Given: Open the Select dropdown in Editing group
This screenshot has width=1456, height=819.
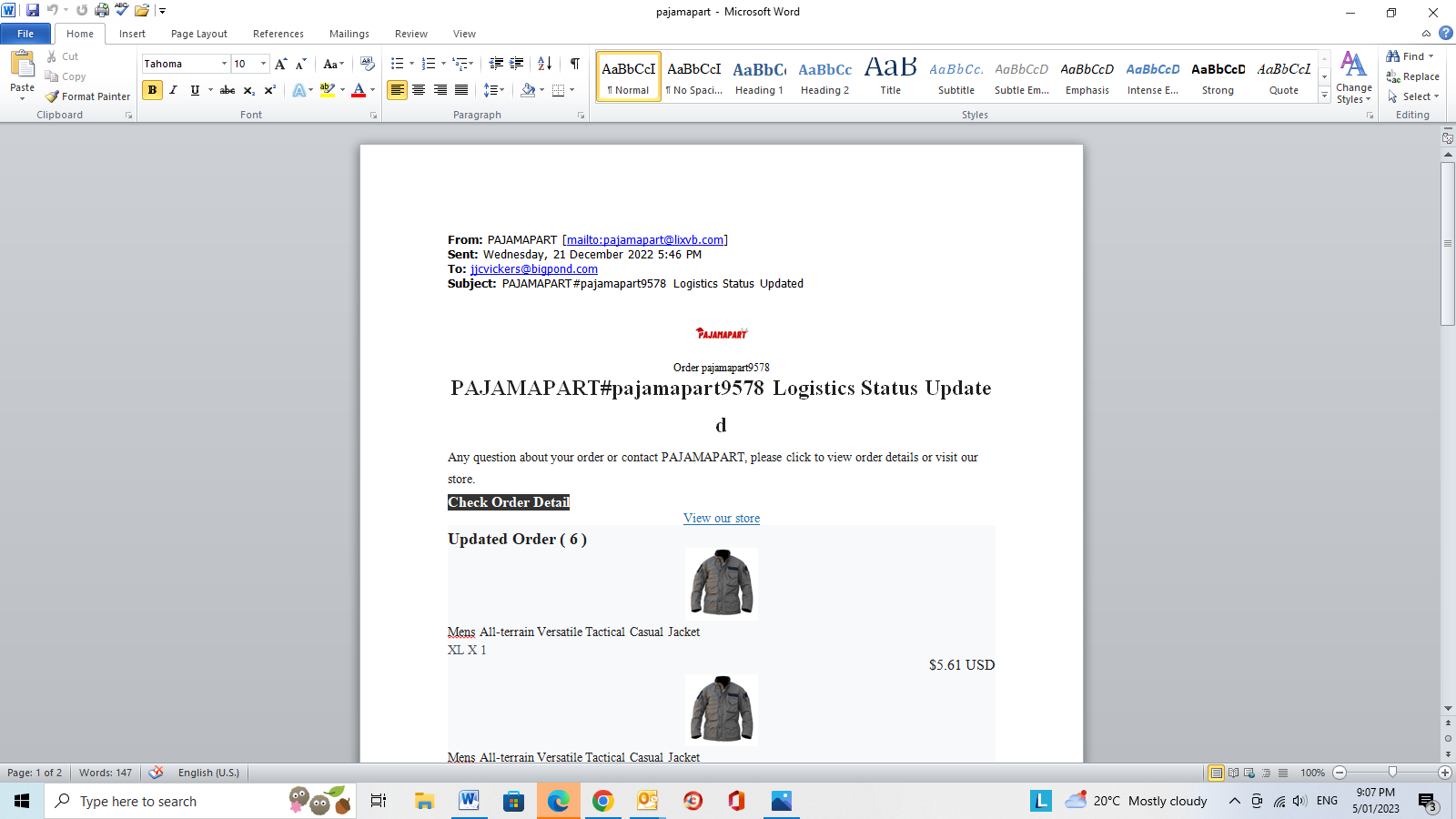Looking at the screenshot, I should coord(1413,96).
